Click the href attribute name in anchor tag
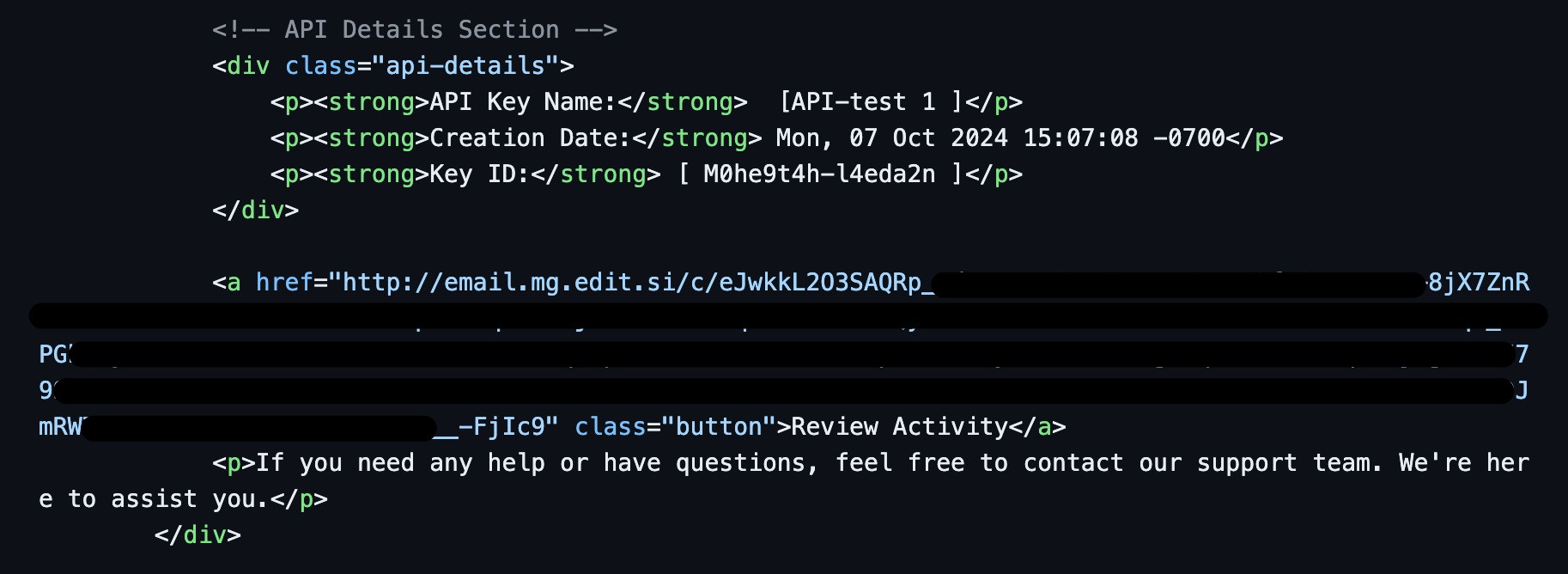The image size is (1568, 574). 284,282
